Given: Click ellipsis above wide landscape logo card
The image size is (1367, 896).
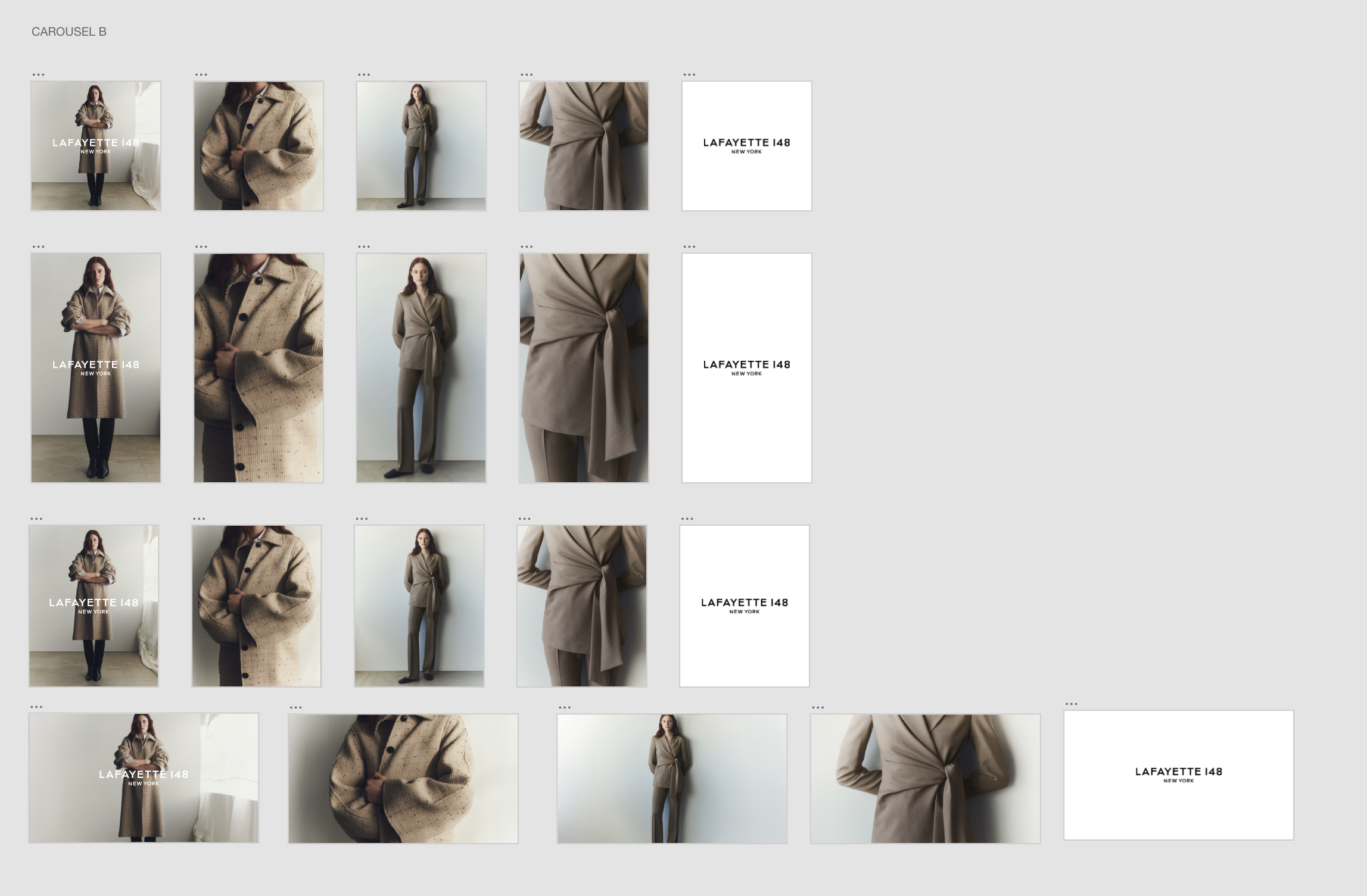Looking at the screenshot, I should (1071, 704).
